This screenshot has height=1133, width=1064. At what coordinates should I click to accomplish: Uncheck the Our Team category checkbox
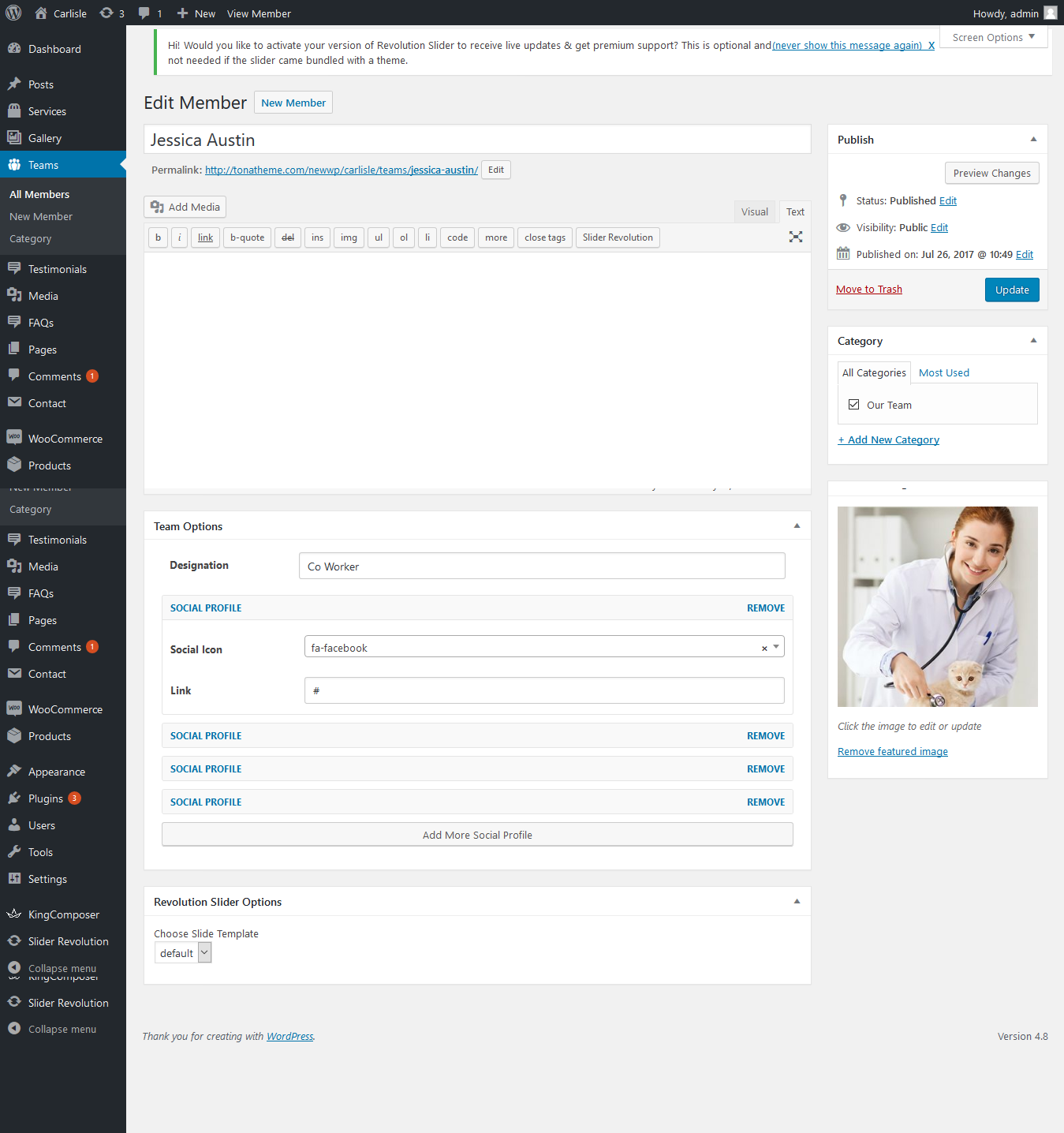853,405
